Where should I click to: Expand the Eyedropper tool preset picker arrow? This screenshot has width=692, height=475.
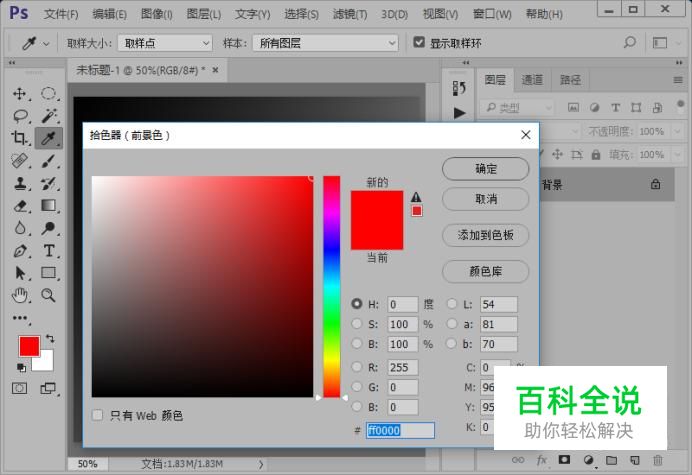pos(46,44)
